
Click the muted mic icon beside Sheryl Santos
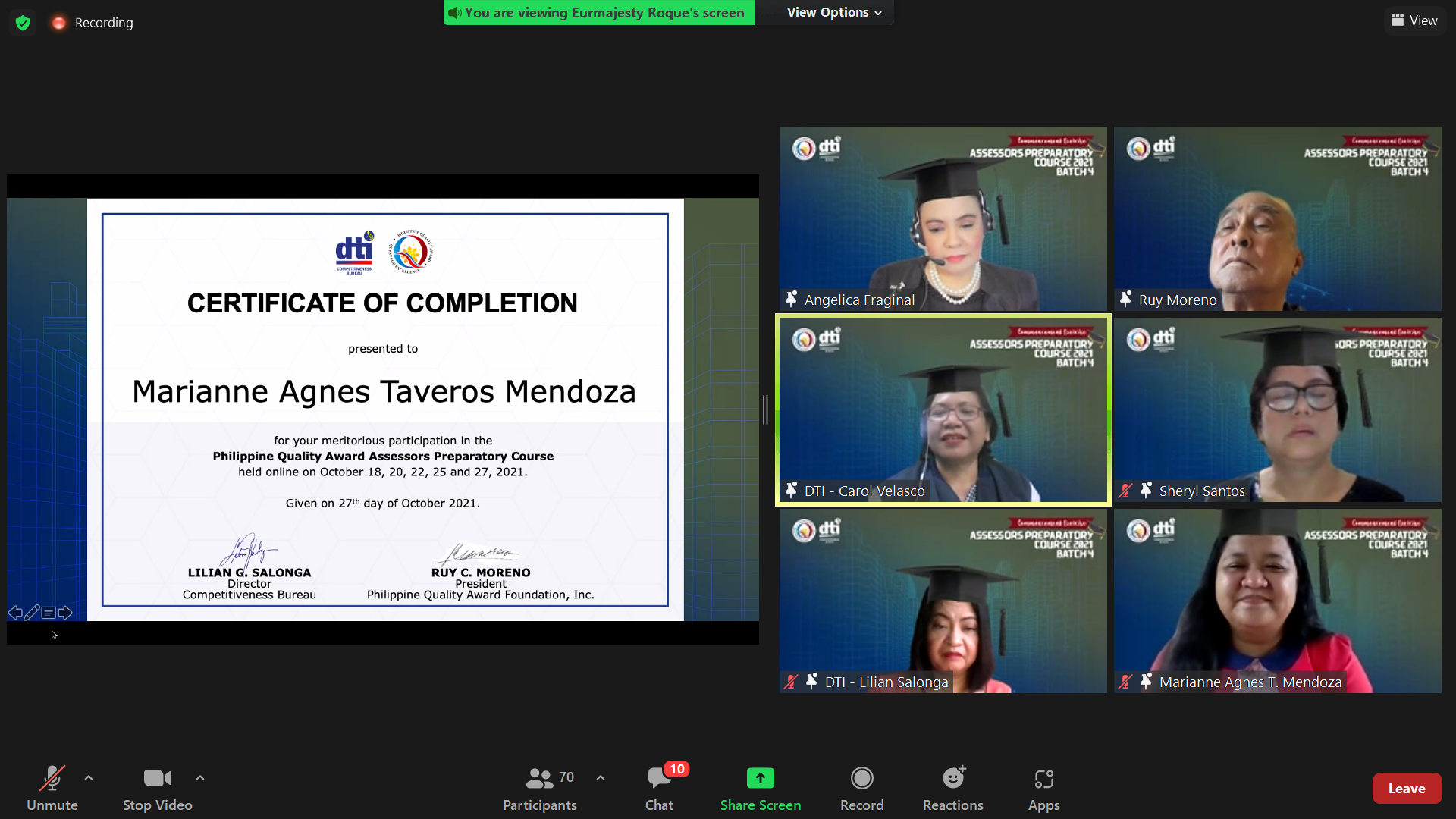(x=1125, y=491)
